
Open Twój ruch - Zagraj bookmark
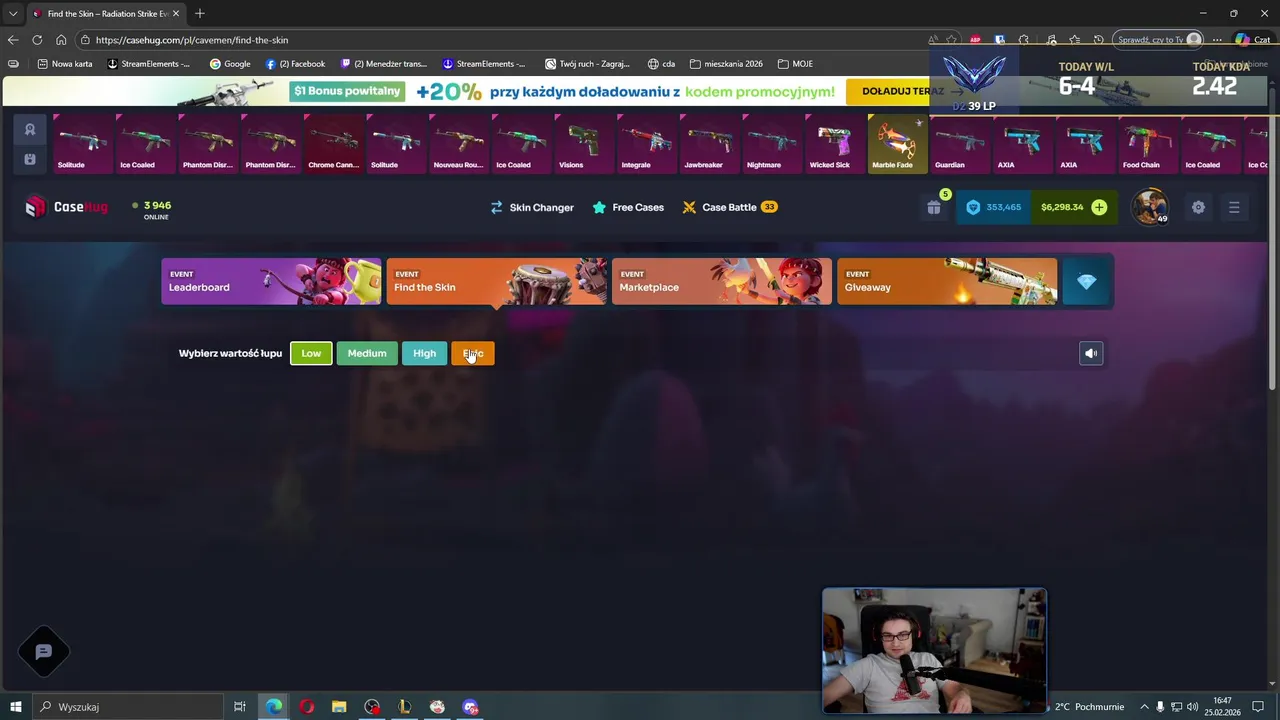(587, 64)
